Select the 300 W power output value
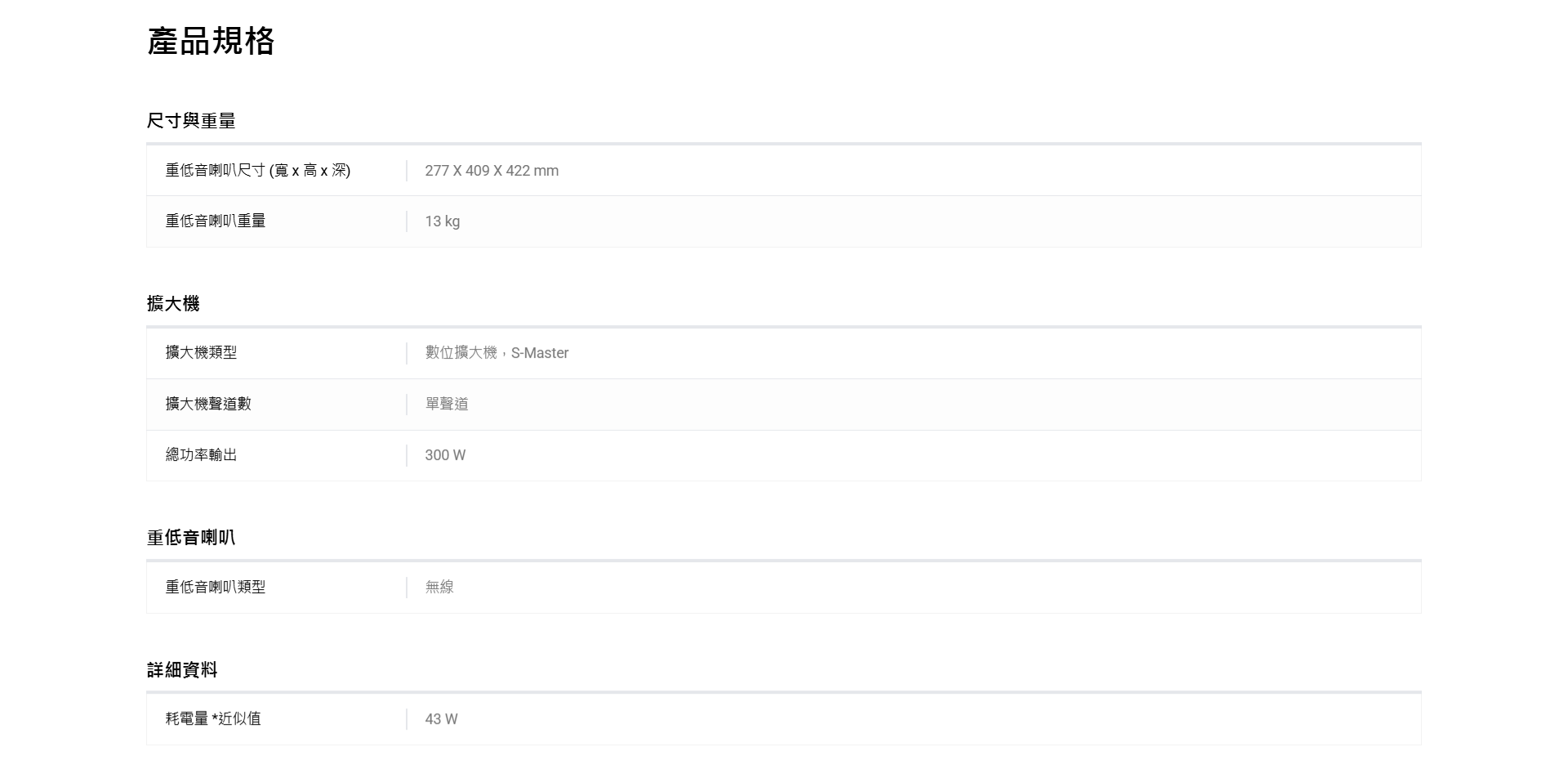 click(445, 455)
